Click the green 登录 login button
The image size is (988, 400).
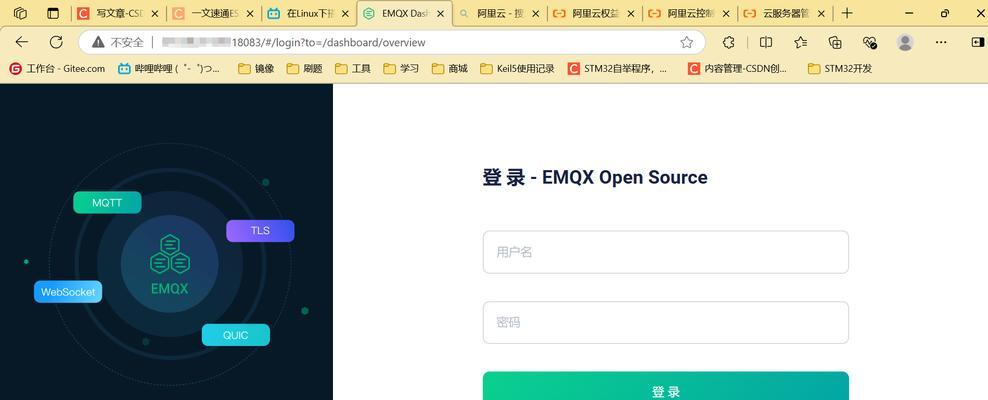[x=665, y=386]
